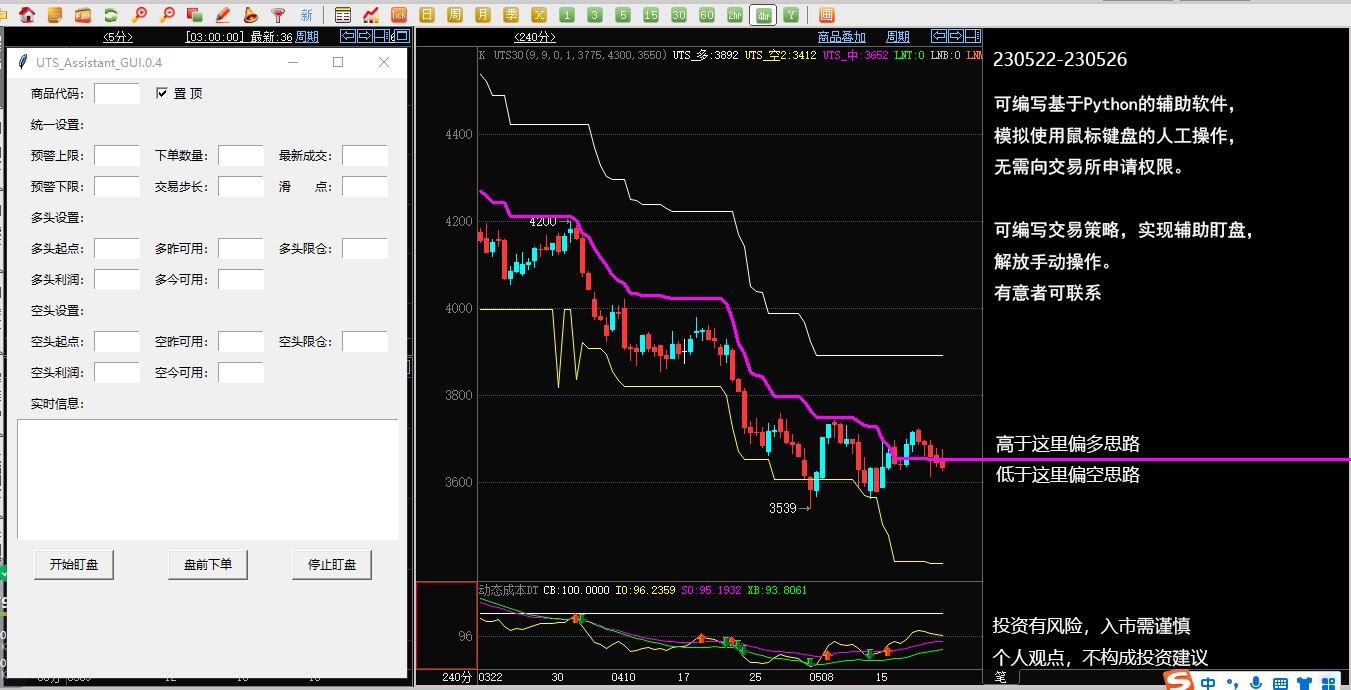The width and height of the screenshot is (1351, 690).
Task: Click 停止盯盘 button
Action: click(332, 564)
